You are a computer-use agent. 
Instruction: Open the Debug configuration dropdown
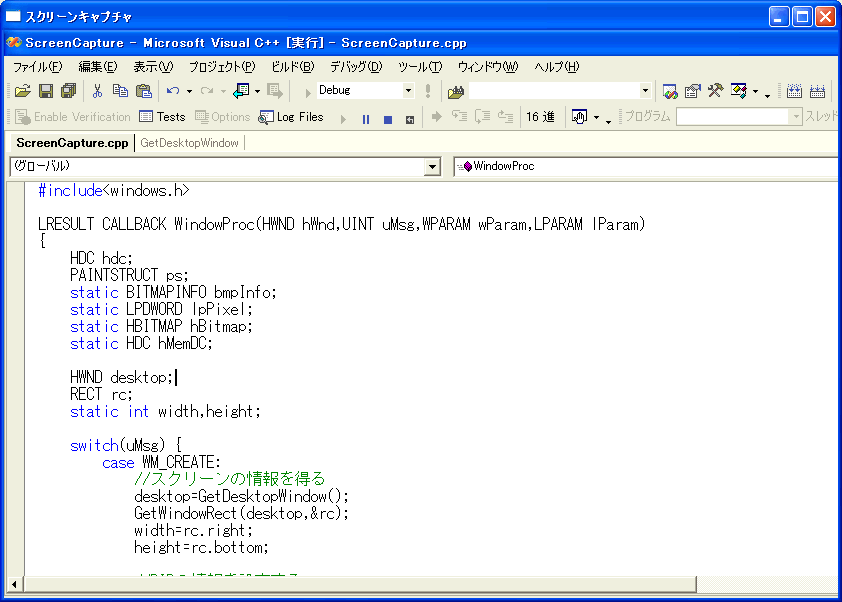pyautogui.click(x=407, y=91)
